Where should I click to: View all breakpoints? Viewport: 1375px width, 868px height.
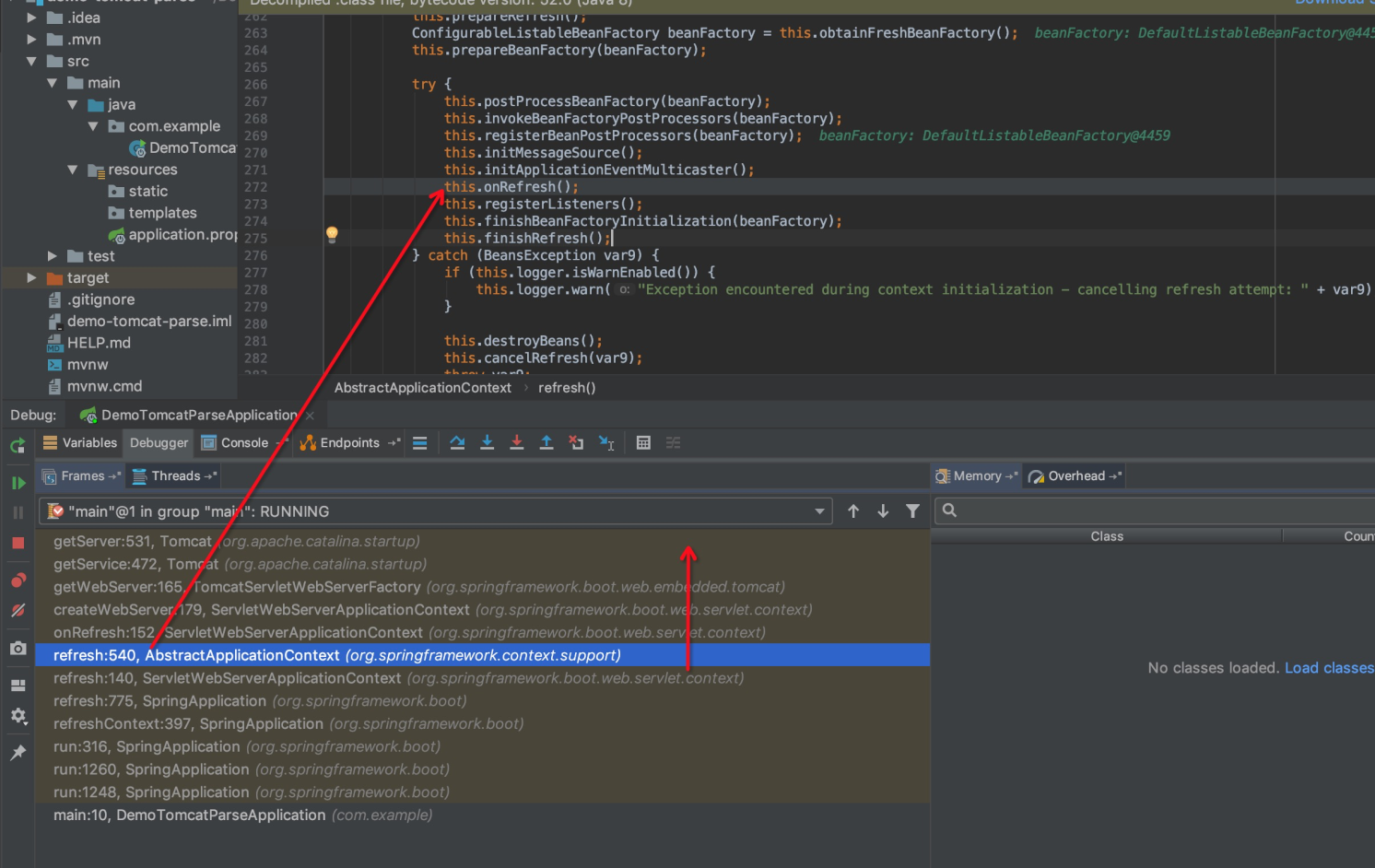click(18, 581)
